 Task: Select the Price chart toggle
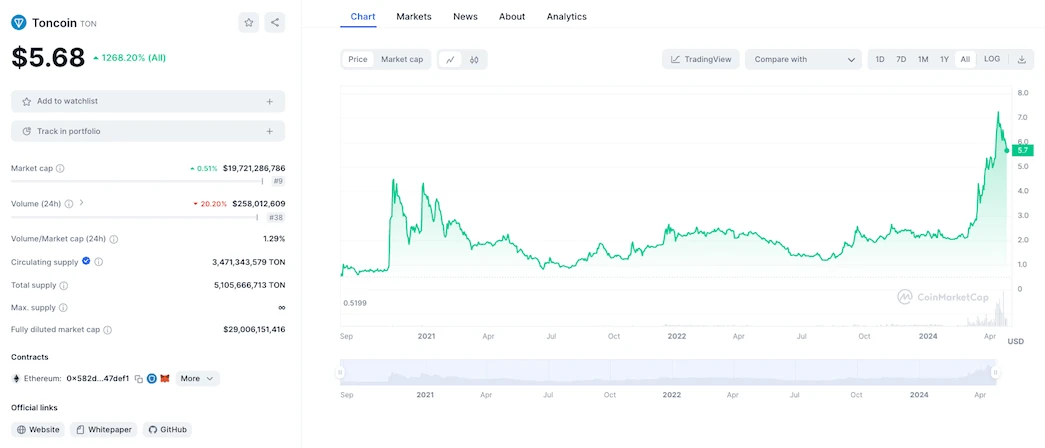tap(358, 59)
